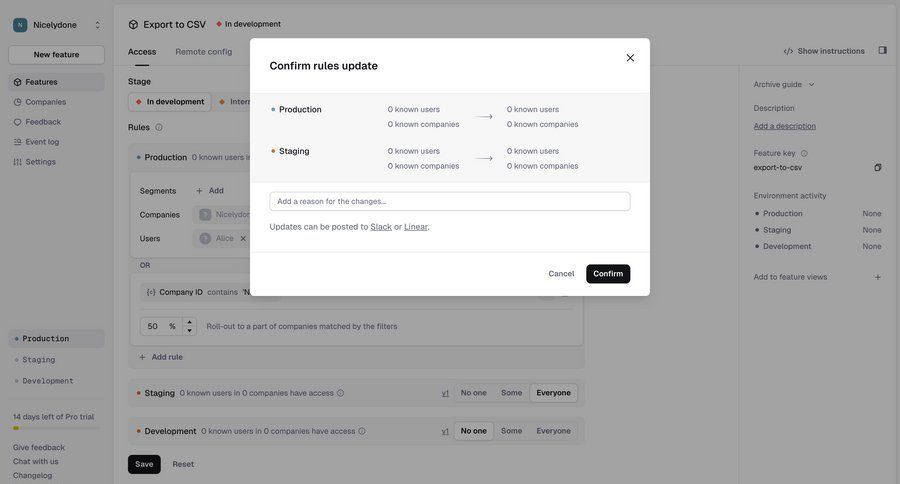Close the Confirm rules update dialog

tap(630, 58)
